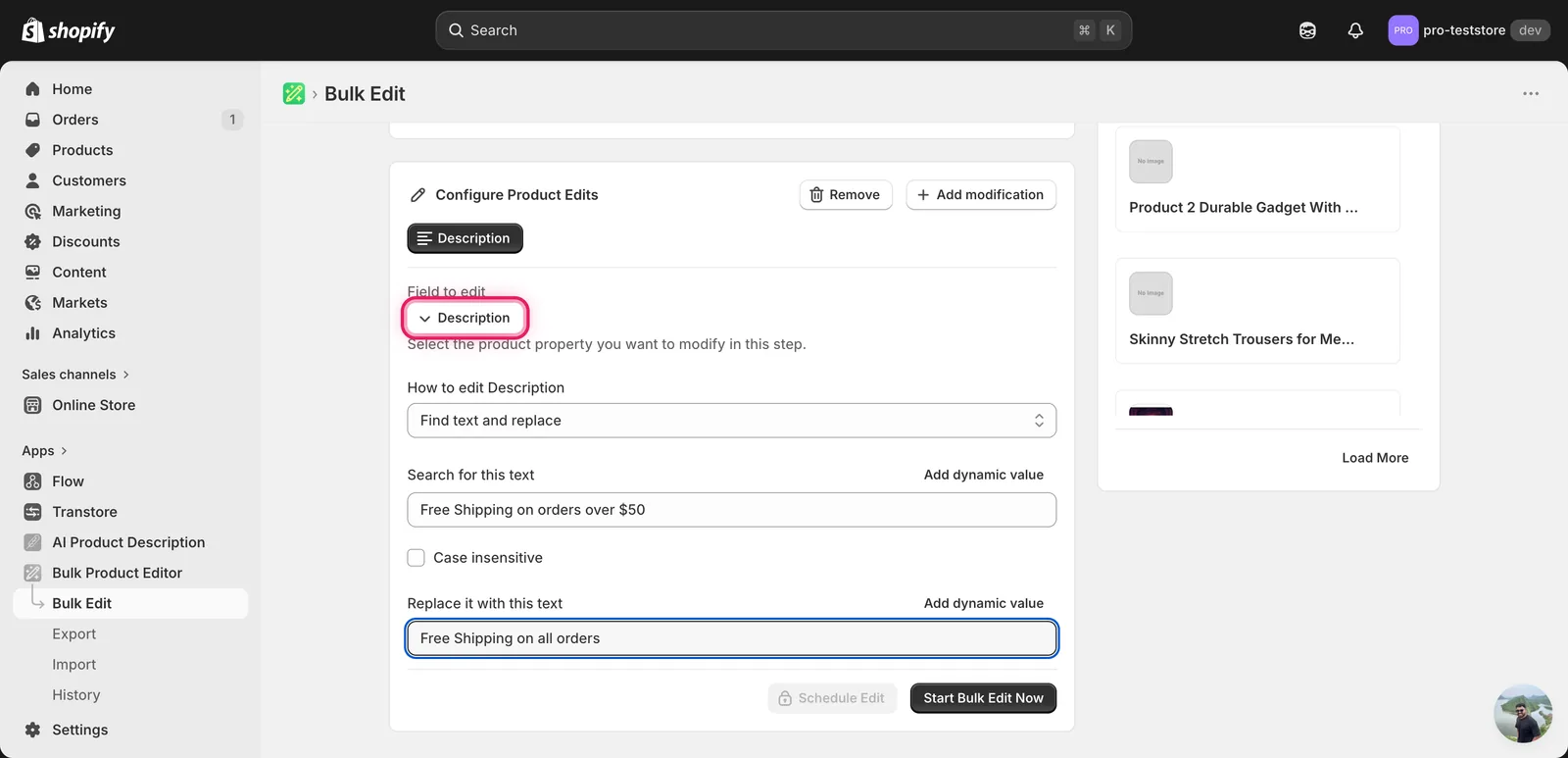The image size is (1568, 758).
Task: Launch the Flow app
Action: tap(68, 481)
